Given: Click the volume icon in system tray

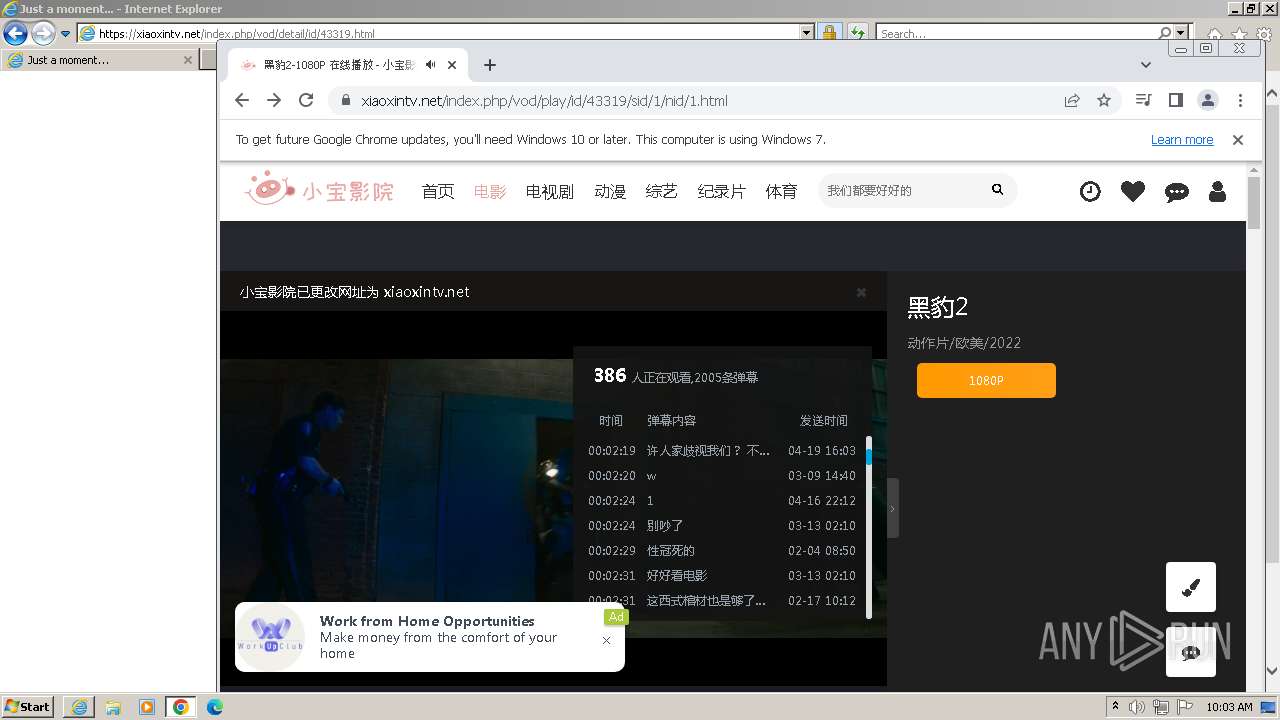Looking at the screenshot, I should 1137,707.
